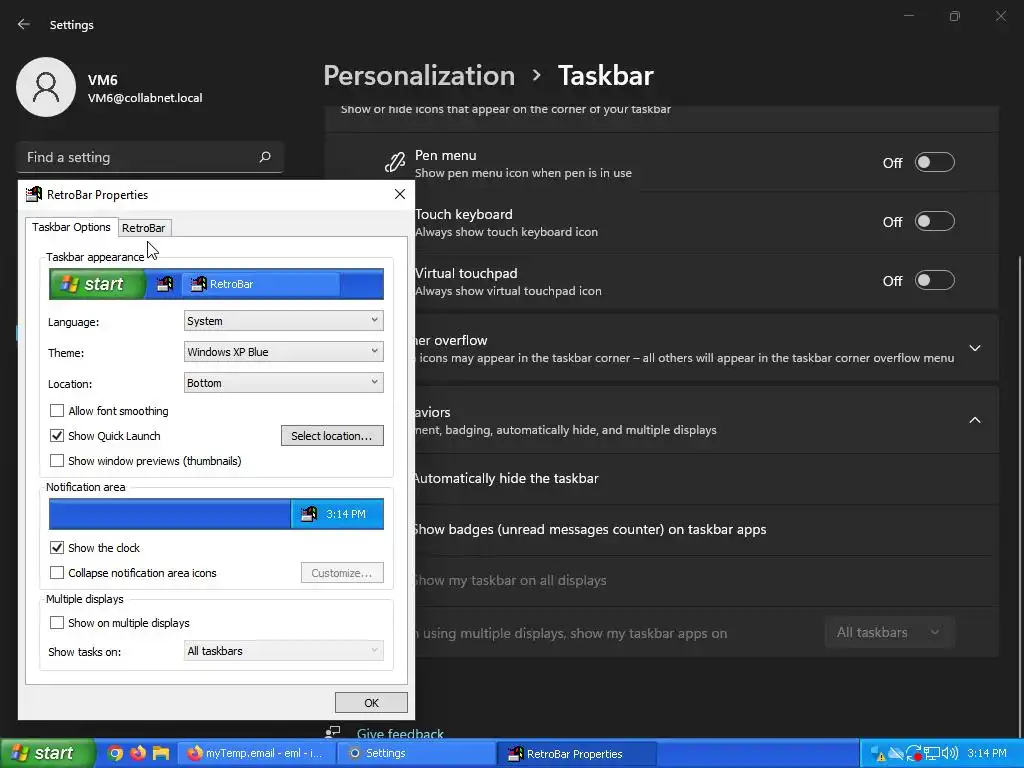Image resolution: width=1024 pixels, height=768 pixels.
Task: Go back using the Settings back arrow
Action: (x=24, y=24)
